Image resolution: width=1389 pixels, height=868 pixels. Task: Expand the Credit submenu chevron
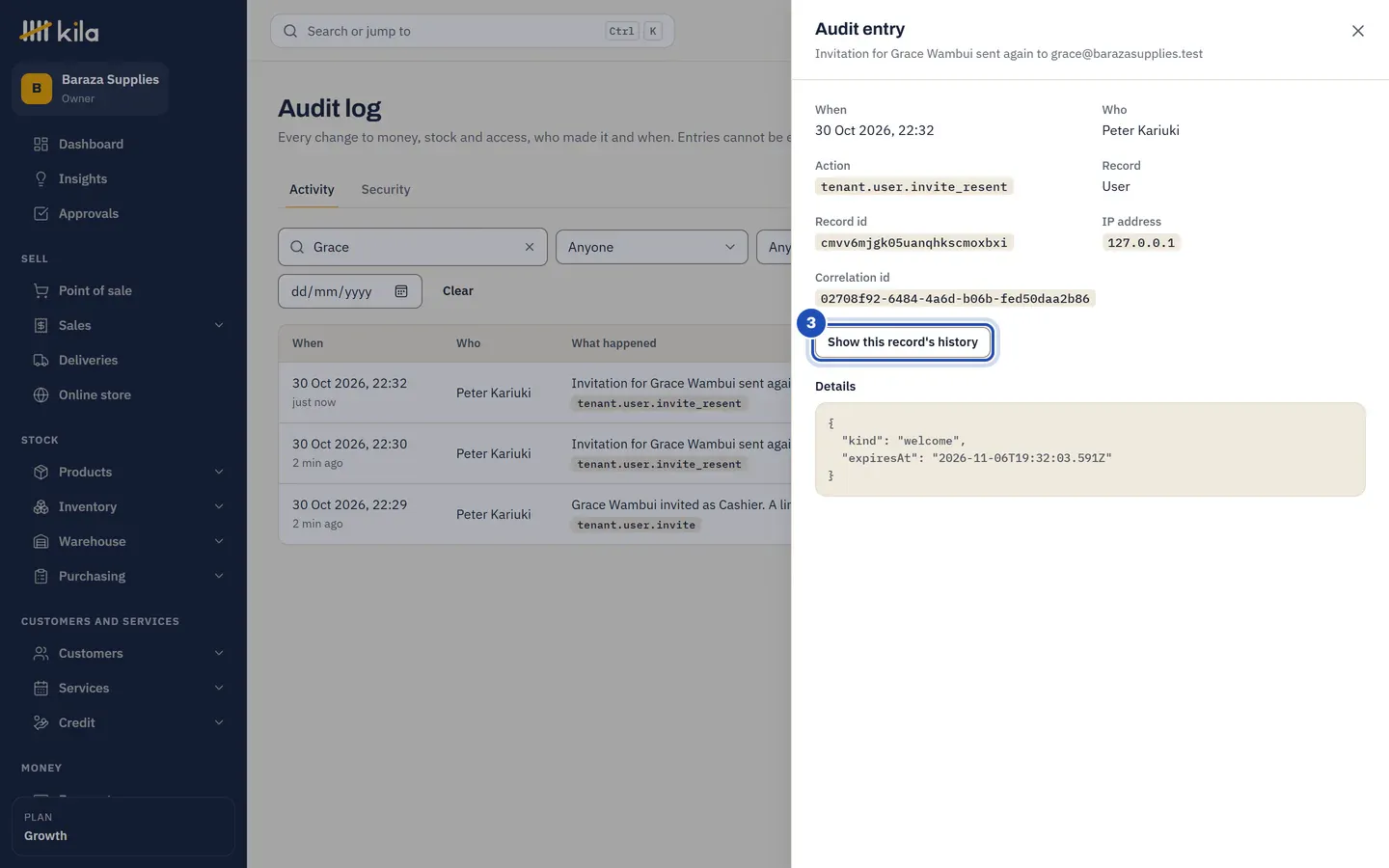(219, 722)
